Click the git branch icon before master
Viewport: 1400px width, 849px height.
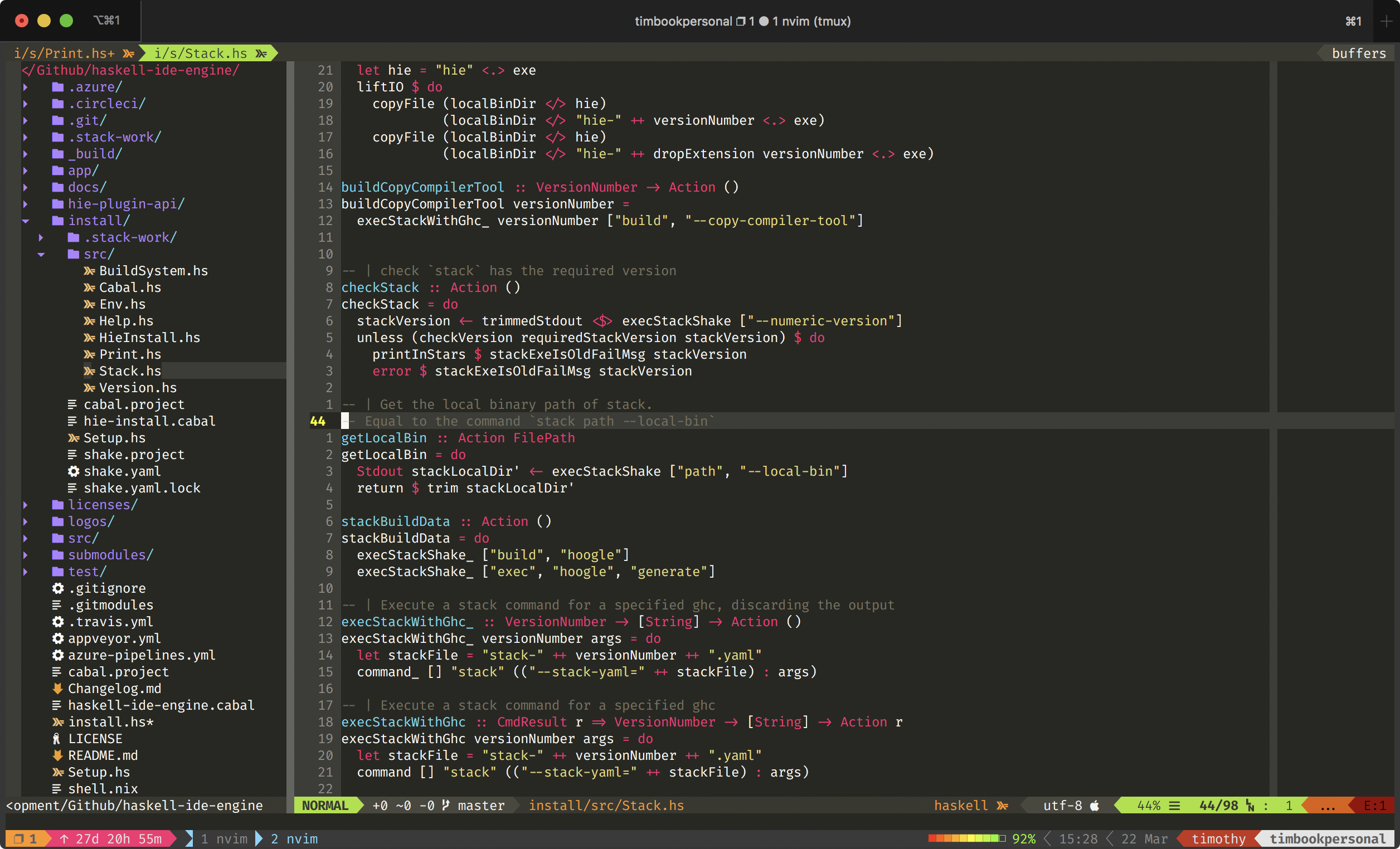pos(446,806)
